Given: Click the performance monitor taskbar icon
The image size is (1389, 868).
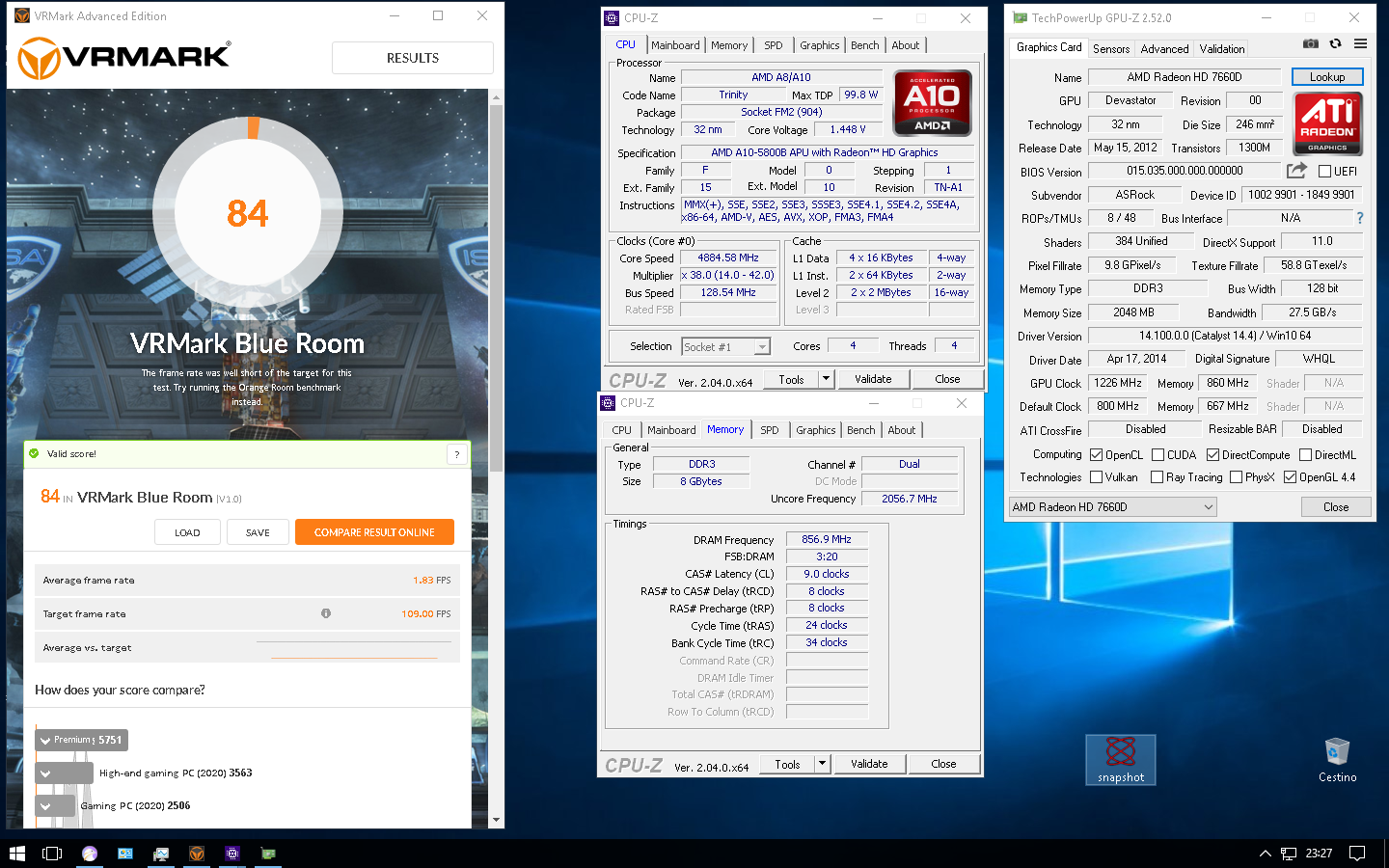Looking at the screenshot, I should coord(161,854).
